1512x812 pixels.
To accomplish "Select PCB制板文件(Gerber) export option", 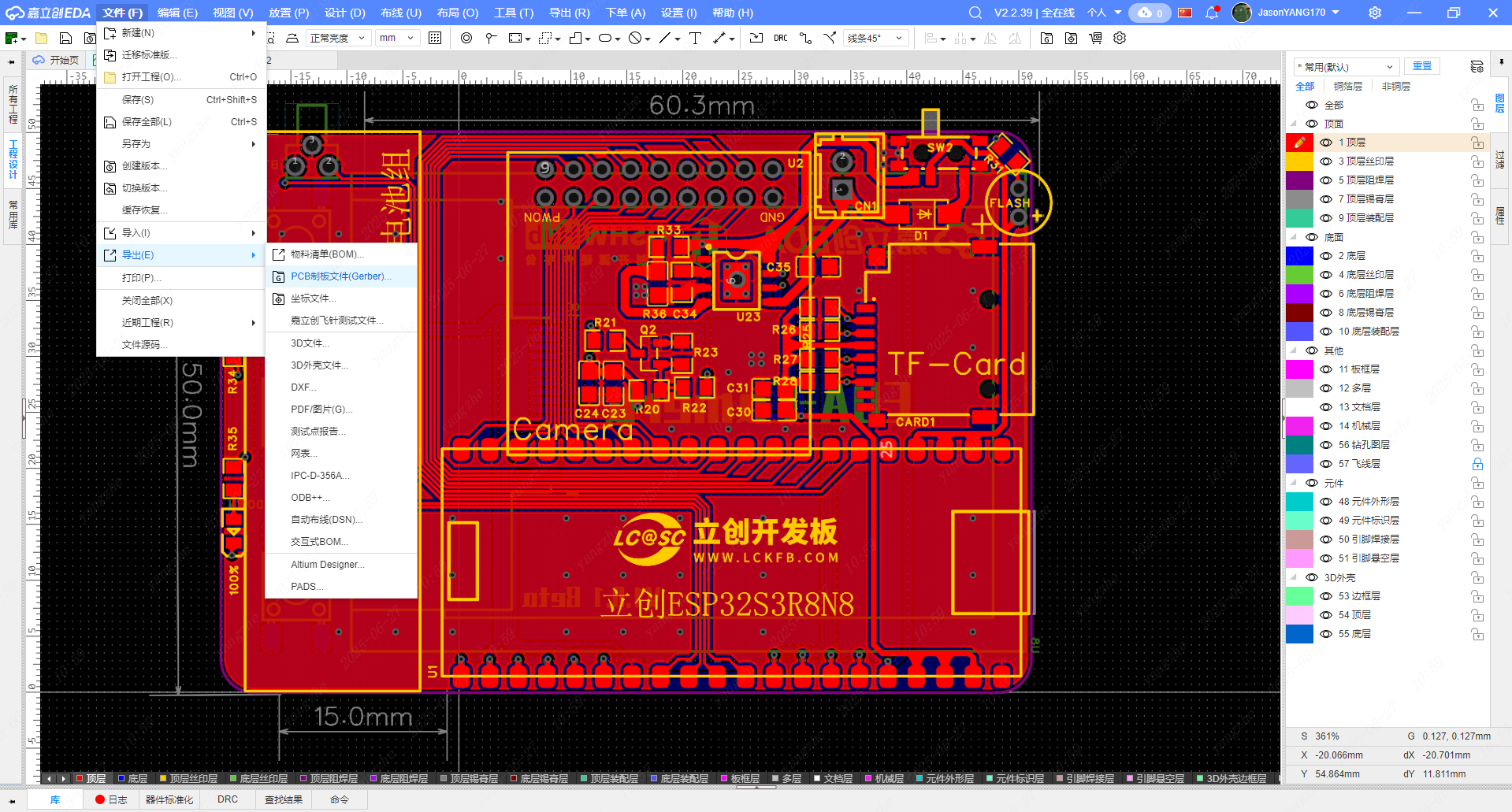I will 341,276.
